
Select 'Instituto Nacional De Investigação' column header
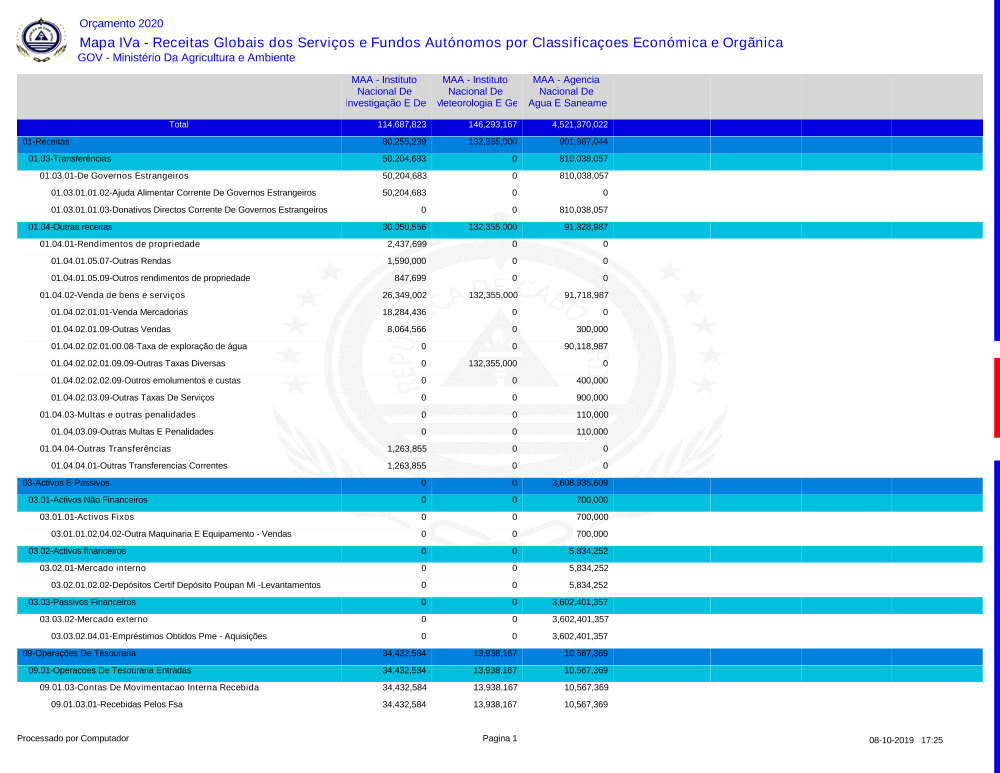click(385, 91)
